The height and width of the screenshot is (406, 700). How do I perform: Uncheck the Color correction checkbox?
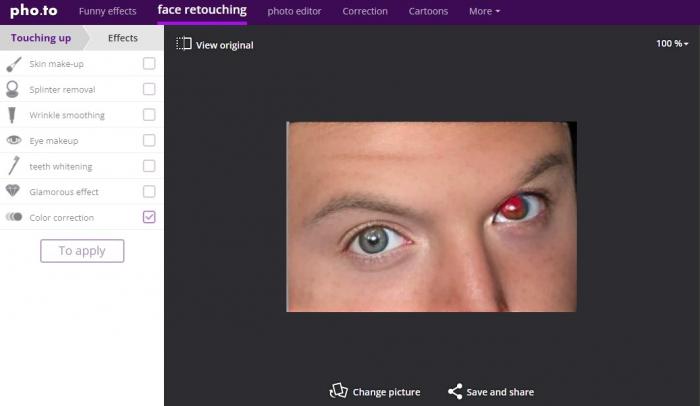149,217
